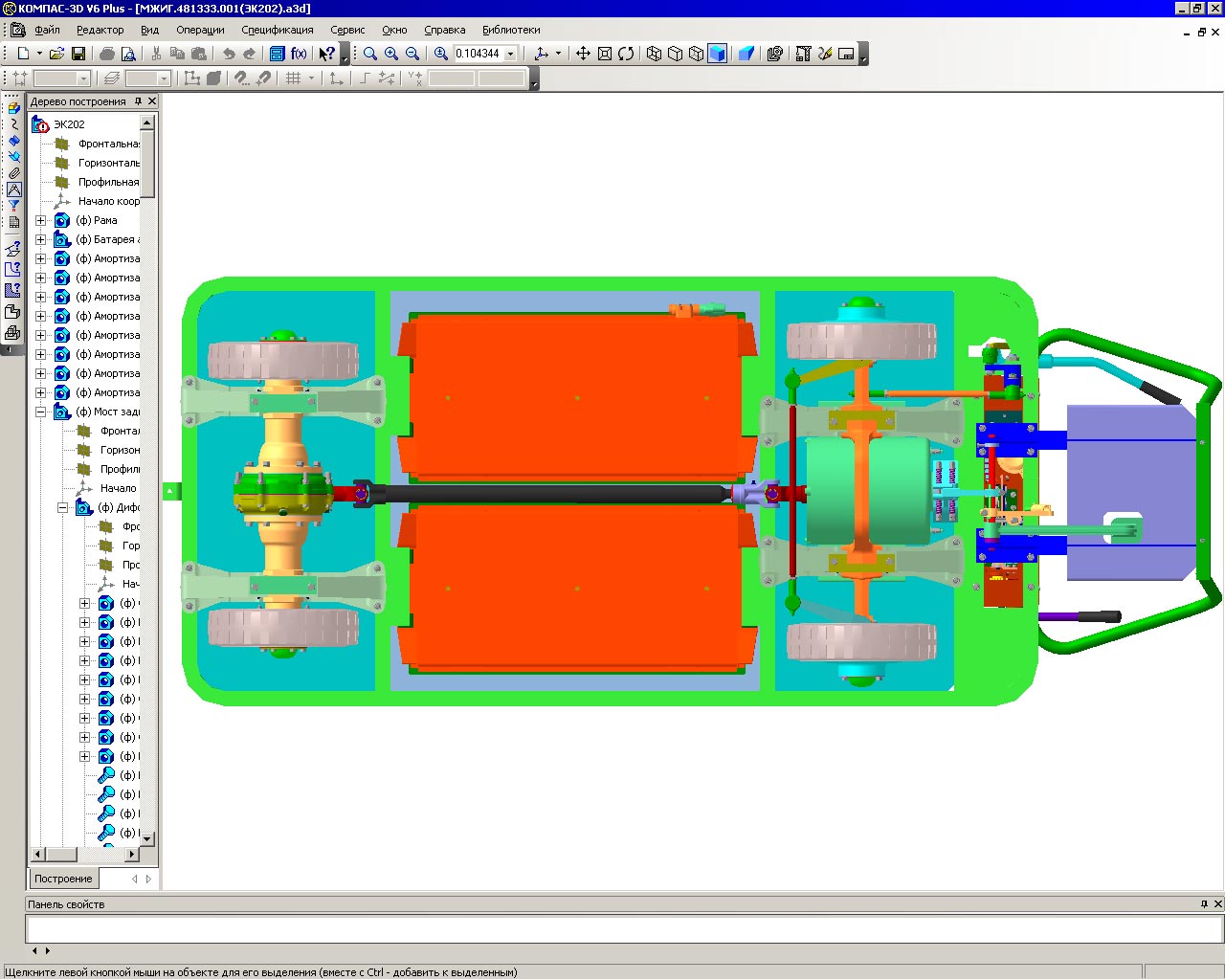Click the filter funnel icon in left sidebar
The image size is (1225, 980).
tap(13, 206)
